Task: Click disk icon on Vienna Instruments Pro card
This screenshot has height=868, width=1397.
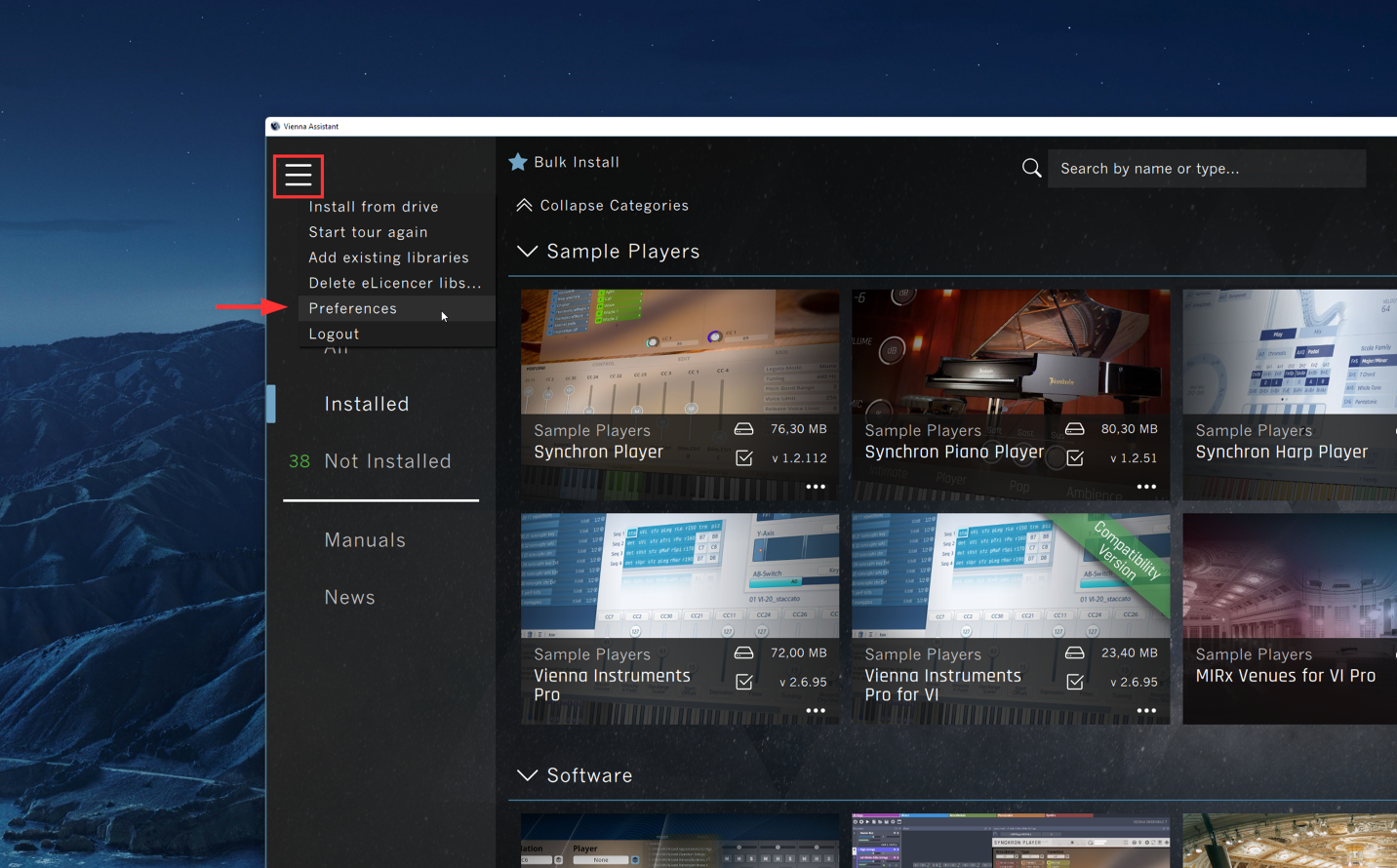Action: 743,652
